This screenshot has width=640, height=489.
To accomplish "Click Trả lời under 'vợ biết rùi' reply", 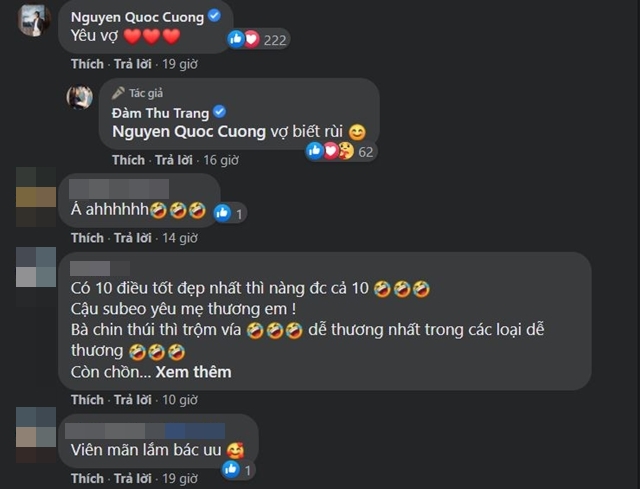I will [174, 160].
